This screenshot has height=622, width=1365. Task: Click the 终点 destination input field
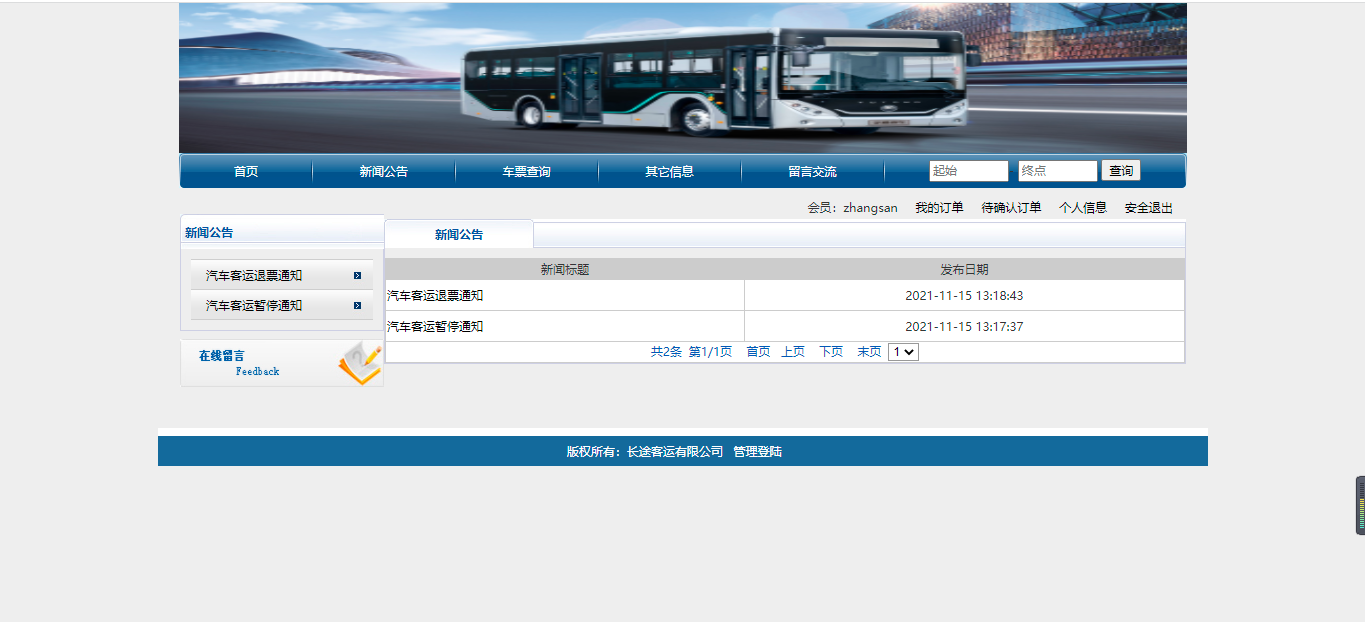(x=1058, y=171)
